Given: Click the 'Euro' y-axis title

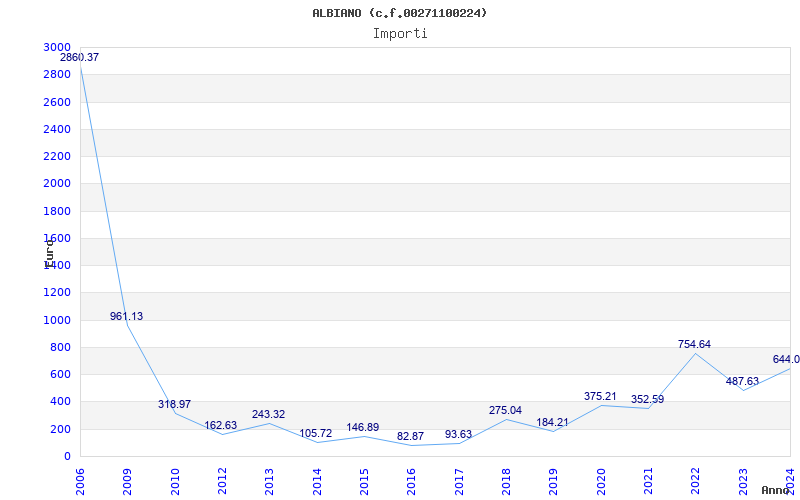Looking at the screenshot, I should click(x=49, y=253).
